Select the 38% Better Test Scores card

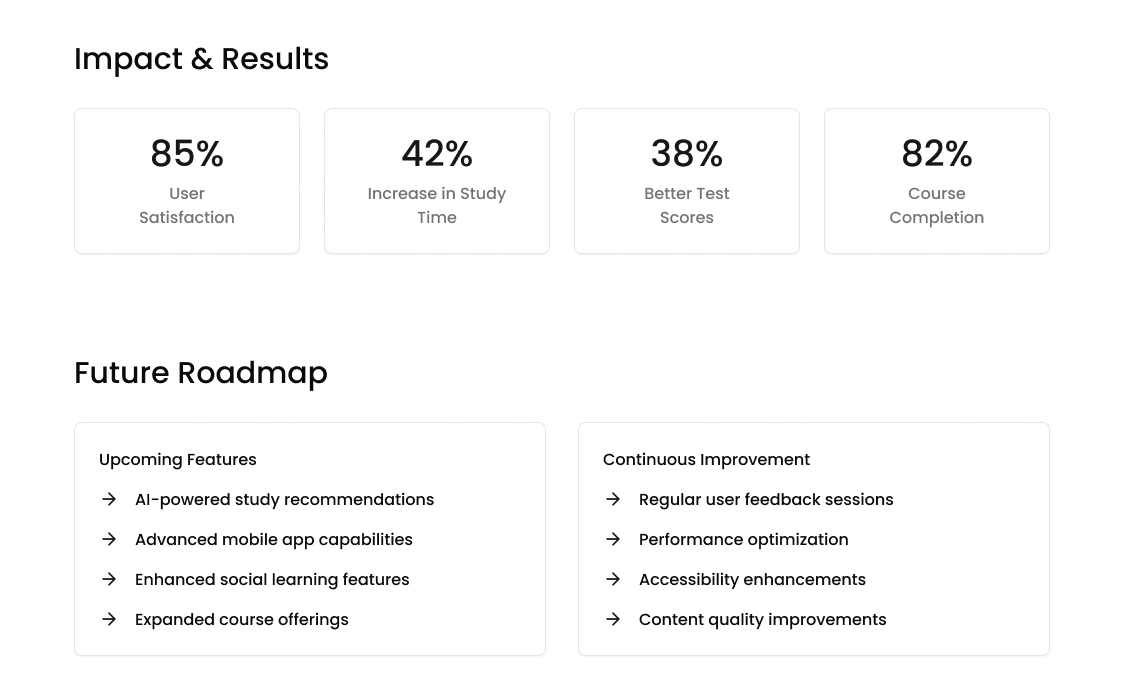687,181
